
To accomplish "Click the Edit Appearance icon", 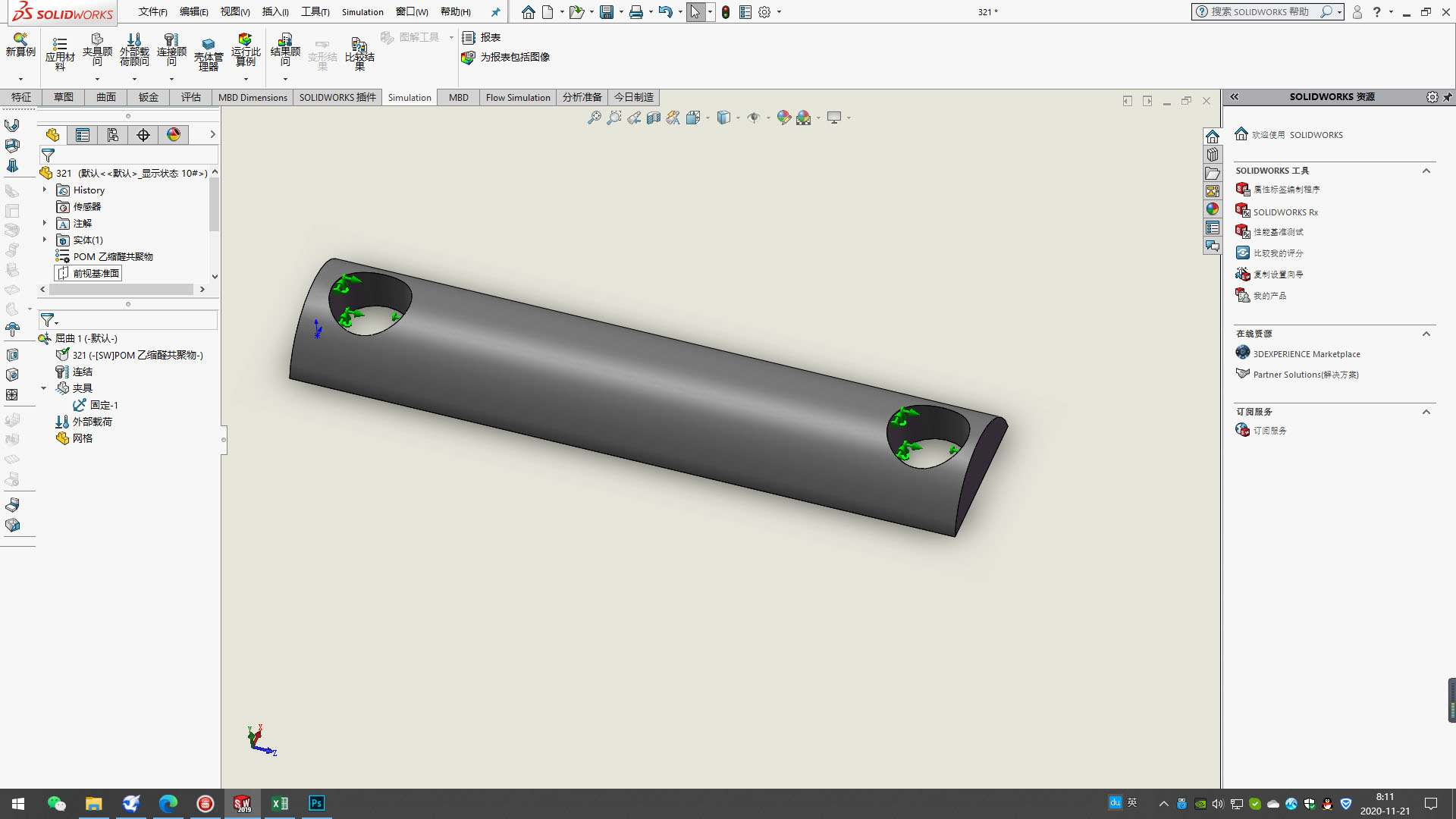I will click(784, 118).
